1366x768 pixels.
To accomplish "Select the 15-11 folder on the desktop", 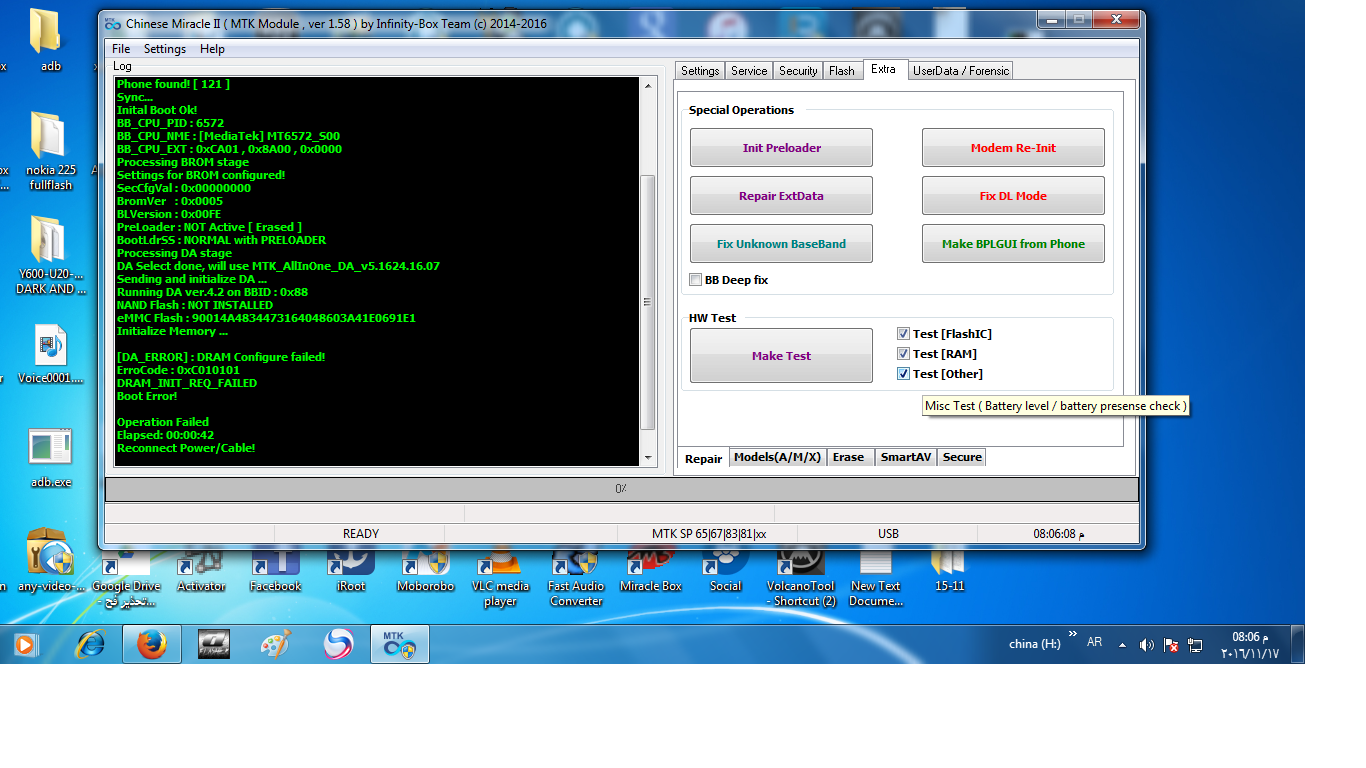I will (x=950, y=570).
